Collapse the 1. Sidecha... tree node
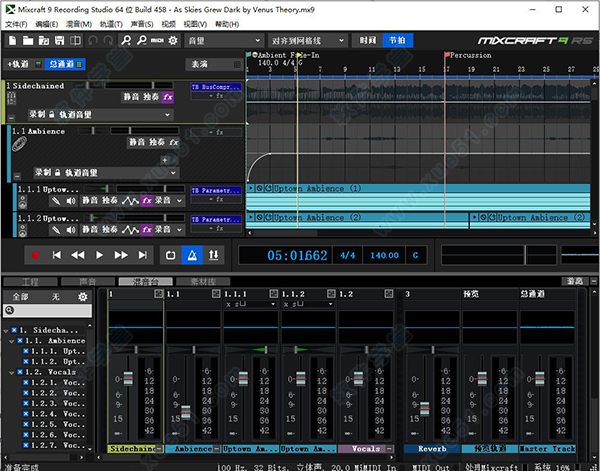 tap(6, 330)
